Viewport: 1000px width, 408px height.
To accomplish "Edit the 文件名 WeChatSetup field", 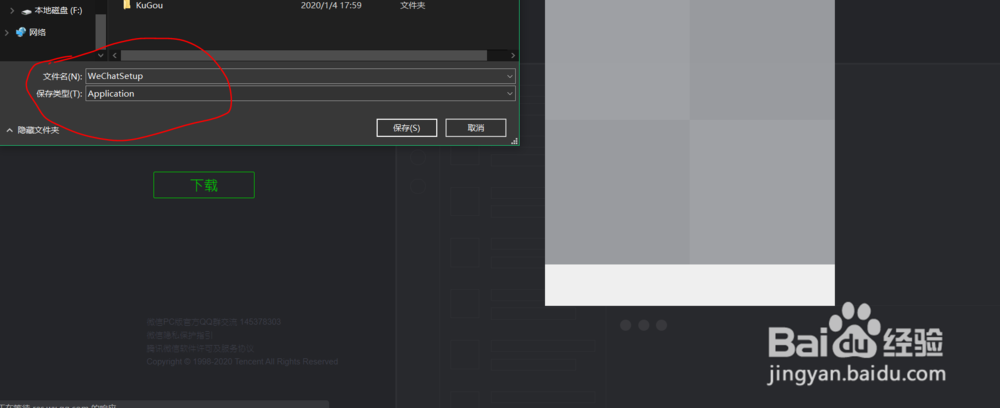I will pos(300,76).
